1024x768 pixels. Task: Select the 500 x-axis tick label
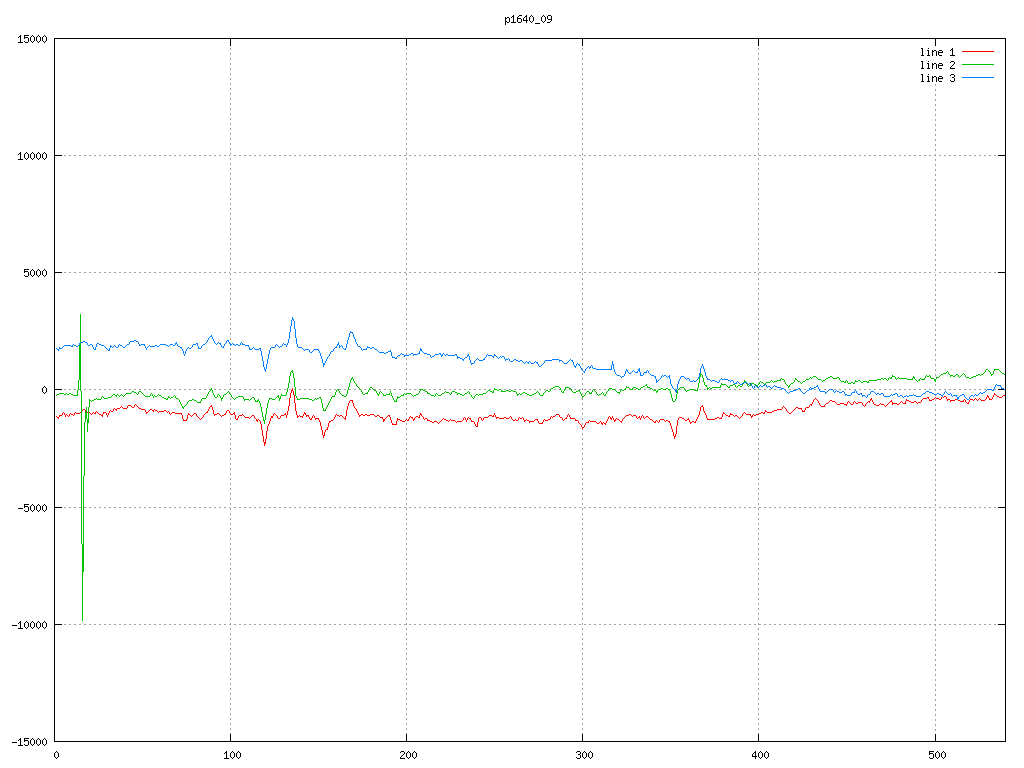(x=935, y=755)
